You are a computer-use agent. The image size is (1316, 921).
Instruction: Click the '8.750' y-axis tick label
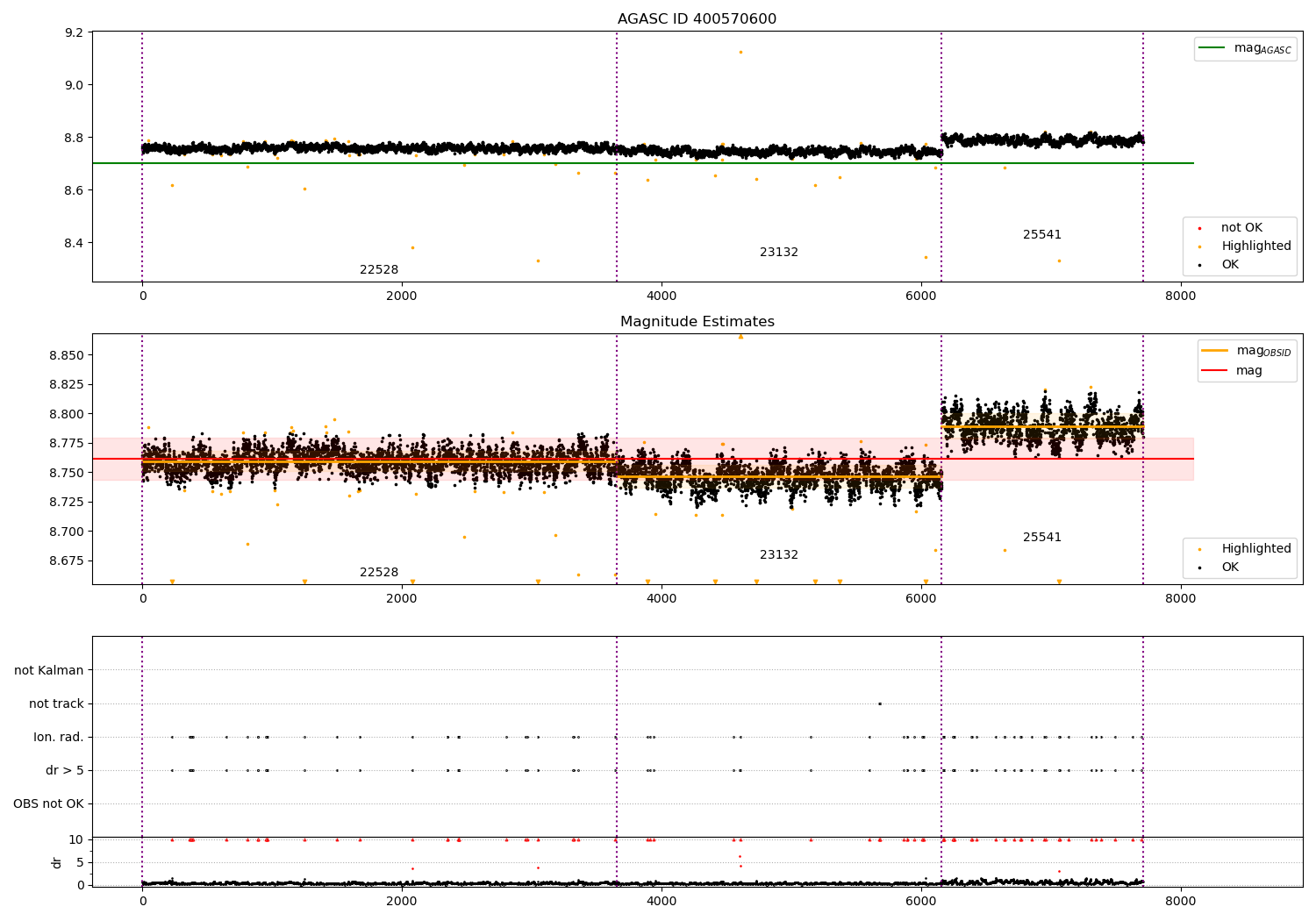pos(68,474)
